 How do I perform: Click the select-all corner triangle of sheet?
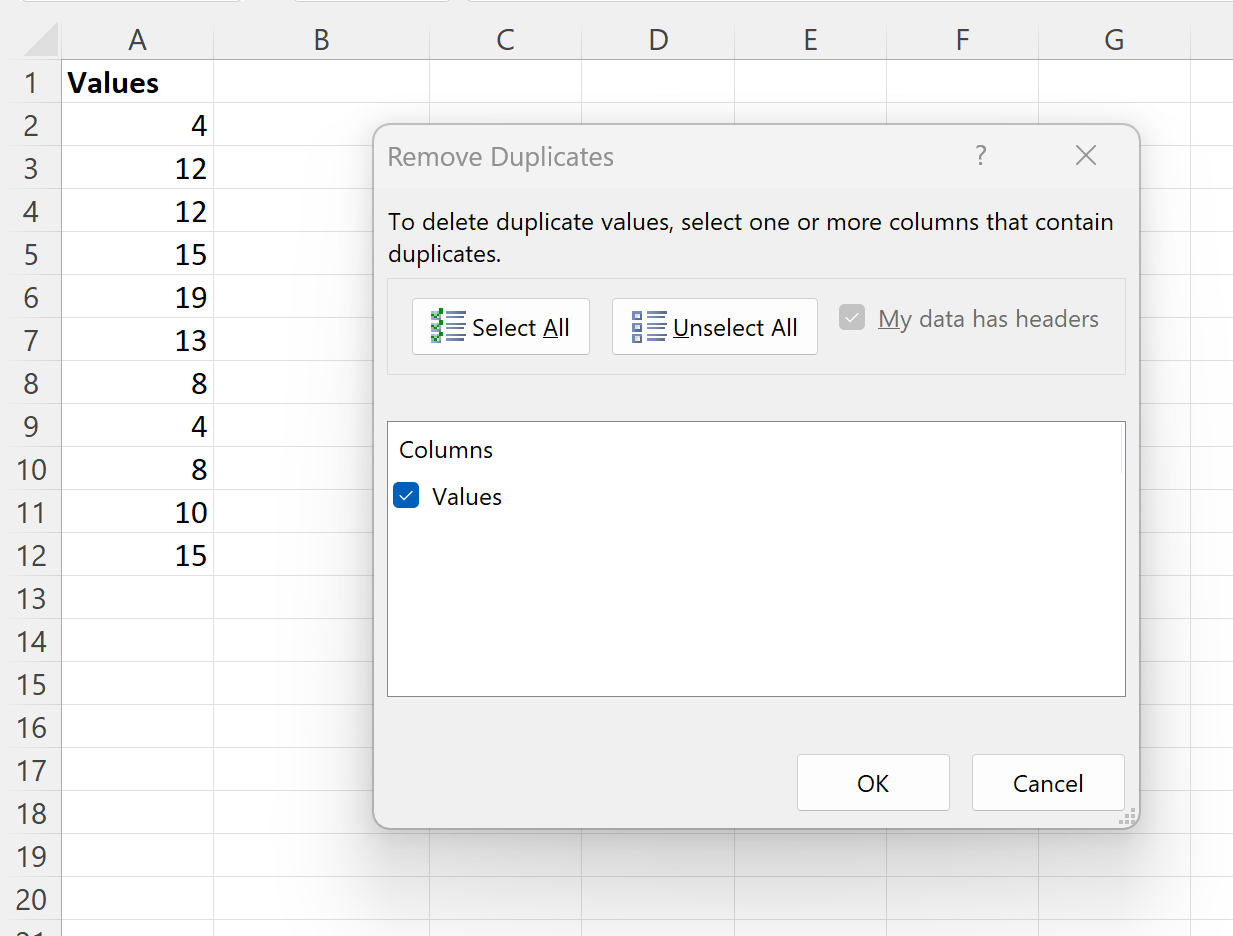pos(41,40)
